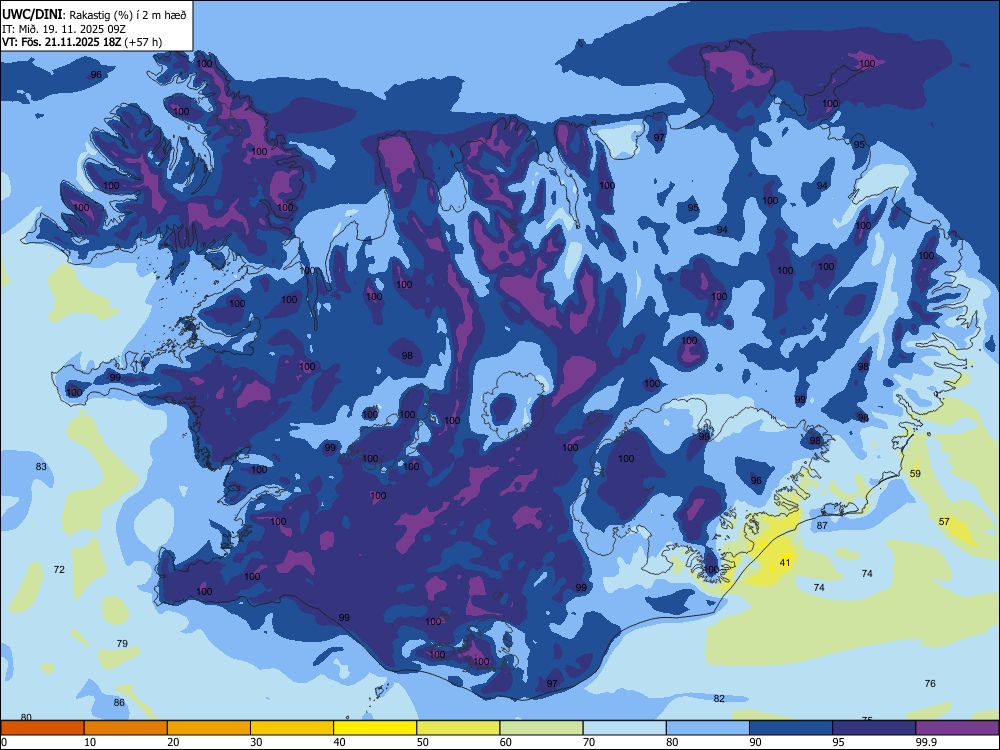Click the legend label '40'
The image size is (1000, 750).
[340, 742]
